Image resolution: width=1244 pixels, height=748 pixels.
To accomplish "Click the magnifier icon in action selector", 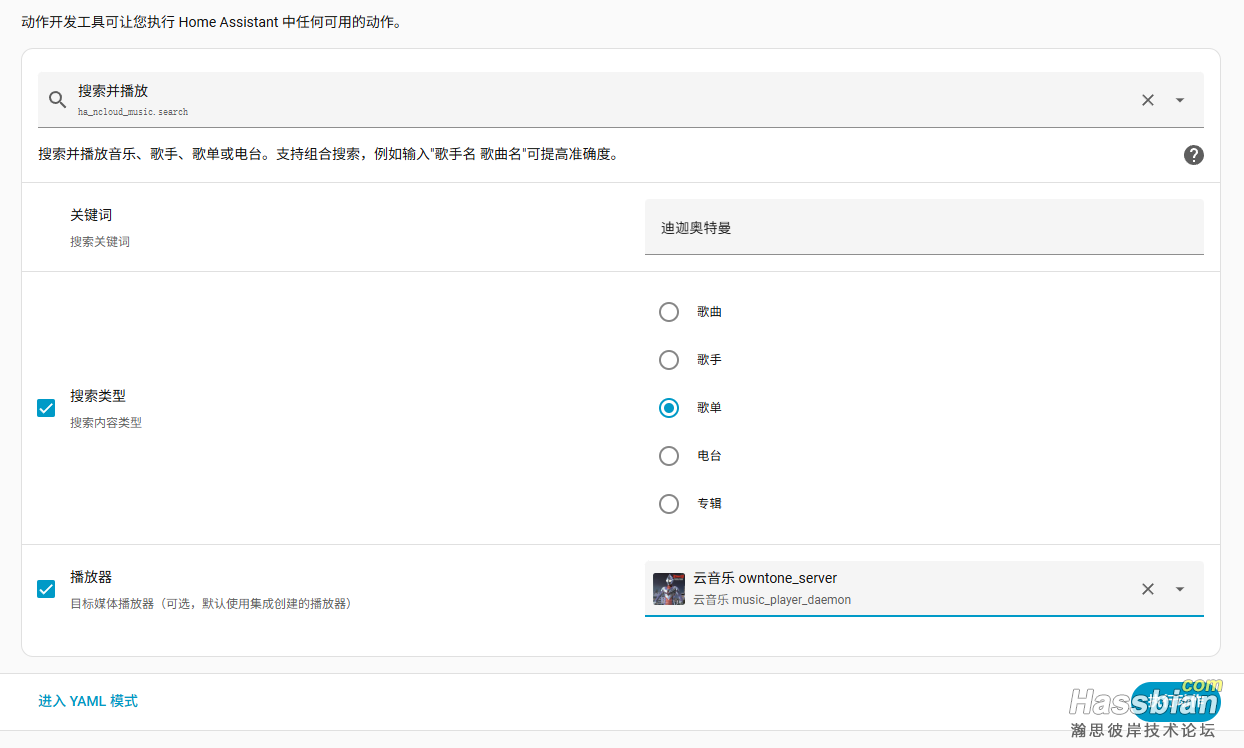I will click(57, 100).
